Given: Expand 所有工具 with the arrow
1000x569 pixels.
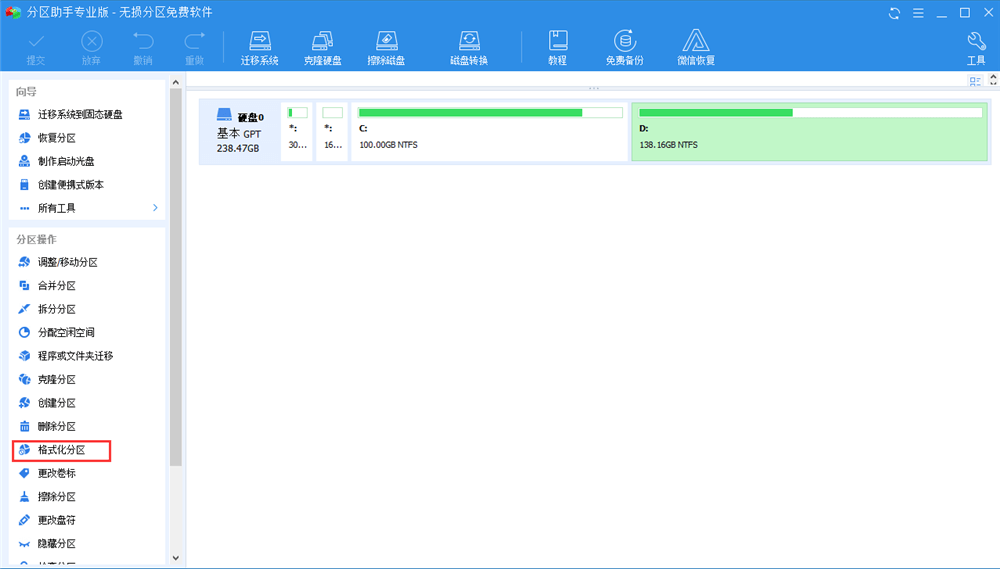Looking at the screenshot, I should 155,208.
